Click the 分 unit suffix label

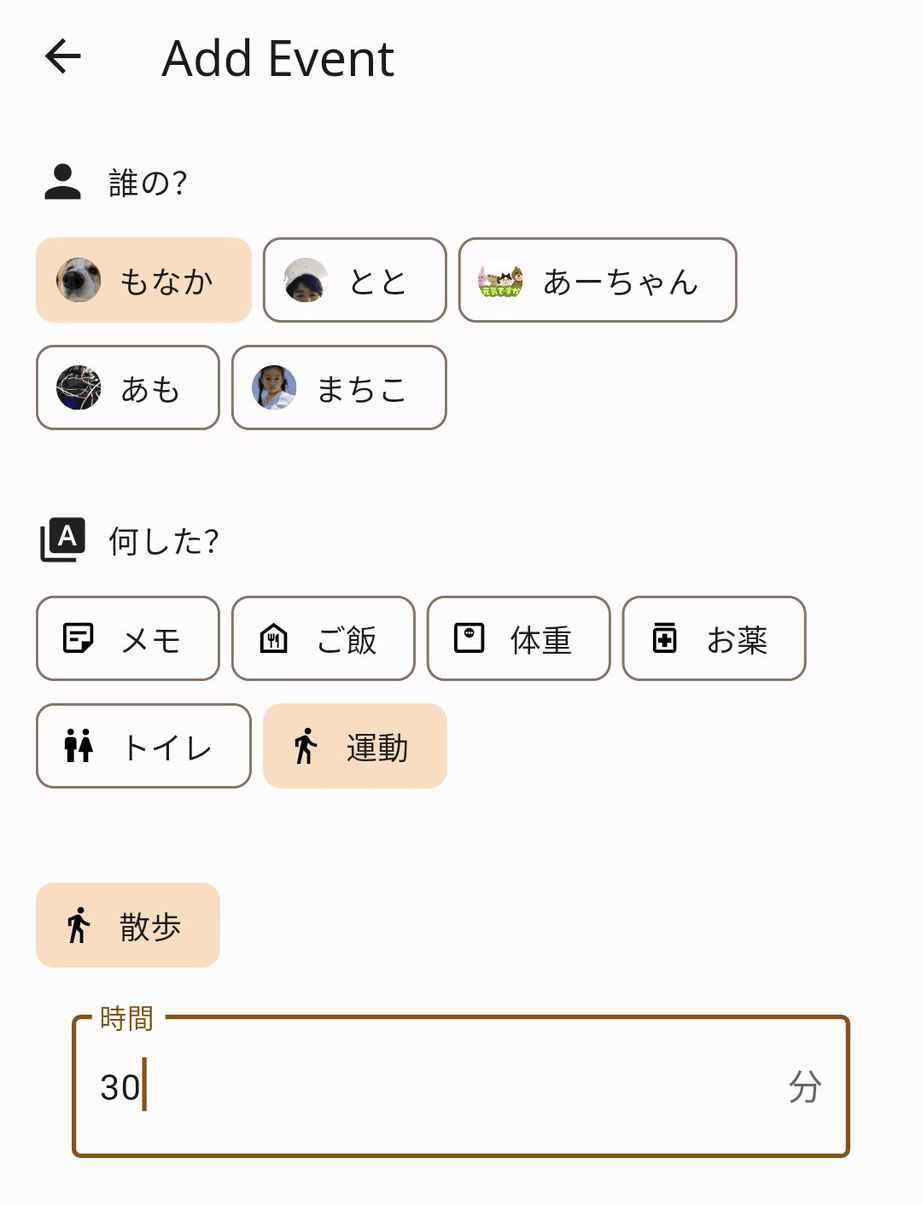[805, 1087]
